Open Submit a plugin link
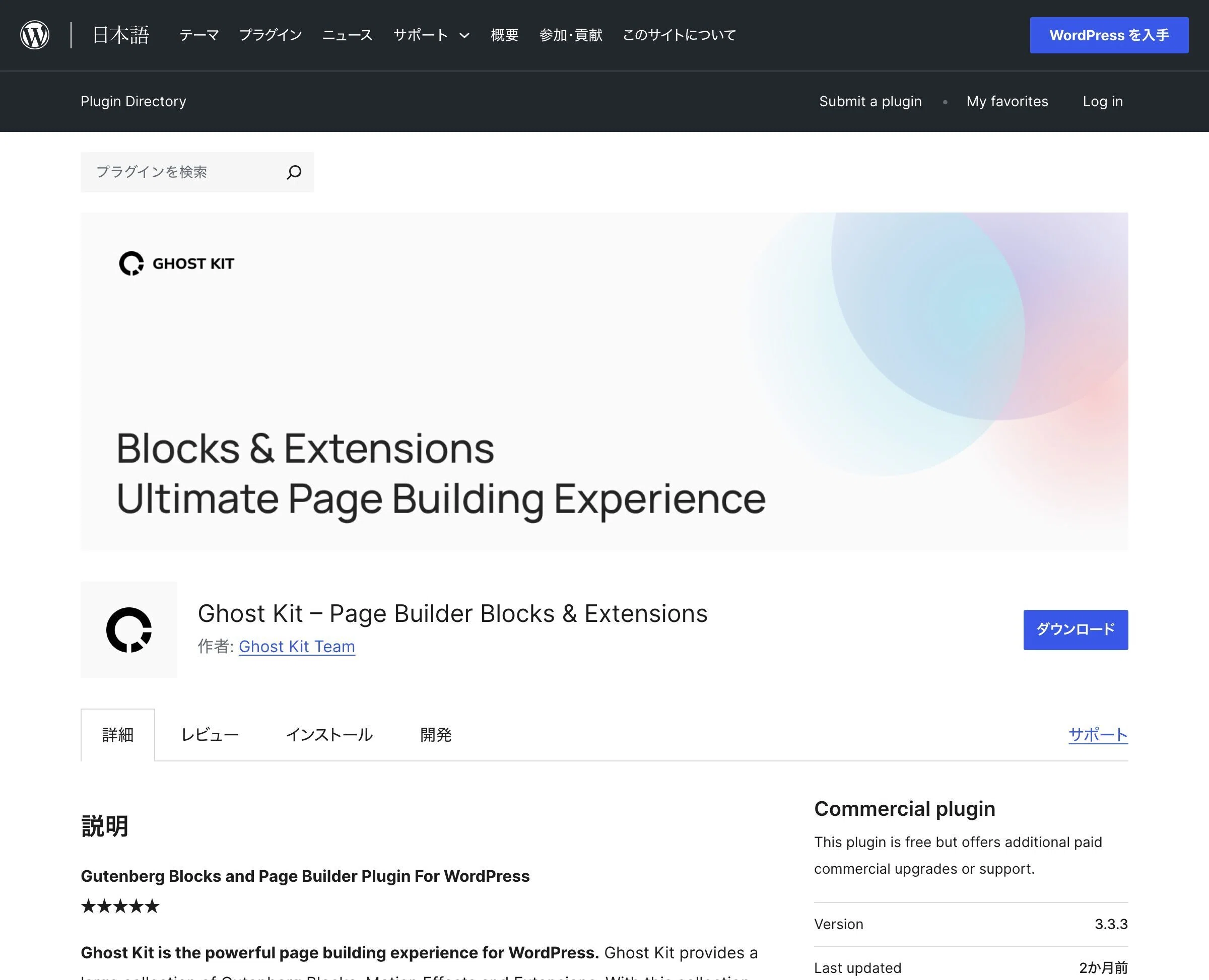The width and height of the screenshot is (1209, 980). [870, 102]
